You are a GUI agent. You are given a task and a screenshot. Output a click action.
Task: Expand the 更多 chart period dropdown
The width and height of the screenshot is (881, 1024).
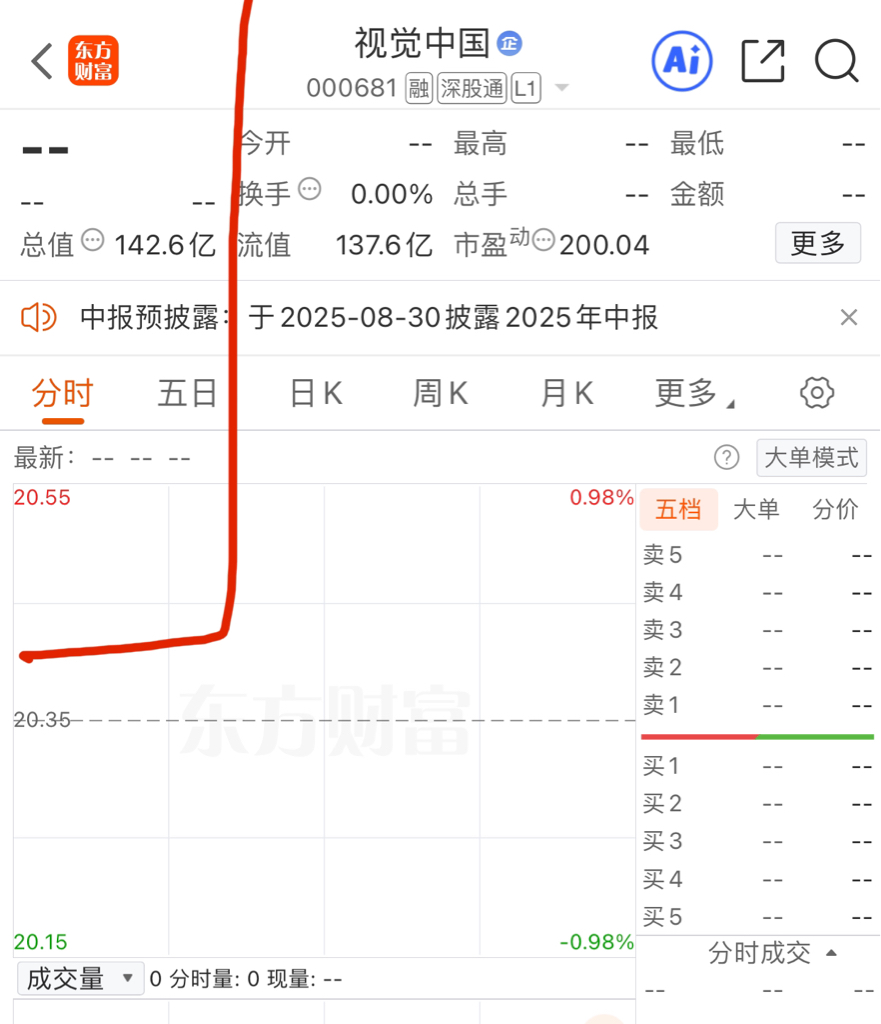(694, 394)
